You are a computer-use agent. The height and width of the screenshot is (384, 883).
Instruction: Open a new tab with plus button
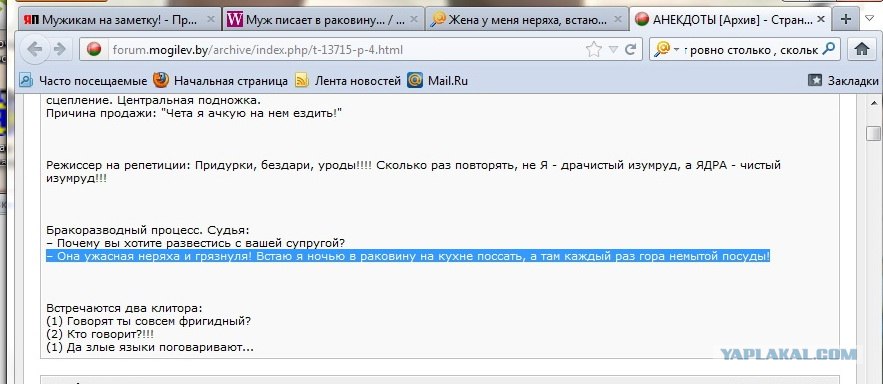(x=845, y=19)
